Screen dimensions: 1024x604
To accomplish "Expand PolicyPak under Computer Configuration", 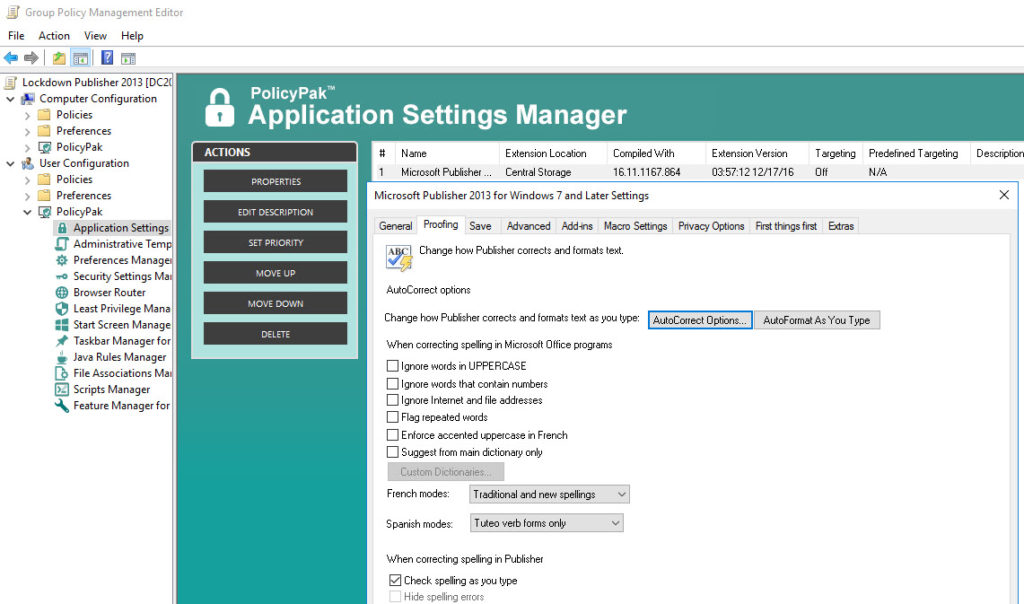I will 27,148.
